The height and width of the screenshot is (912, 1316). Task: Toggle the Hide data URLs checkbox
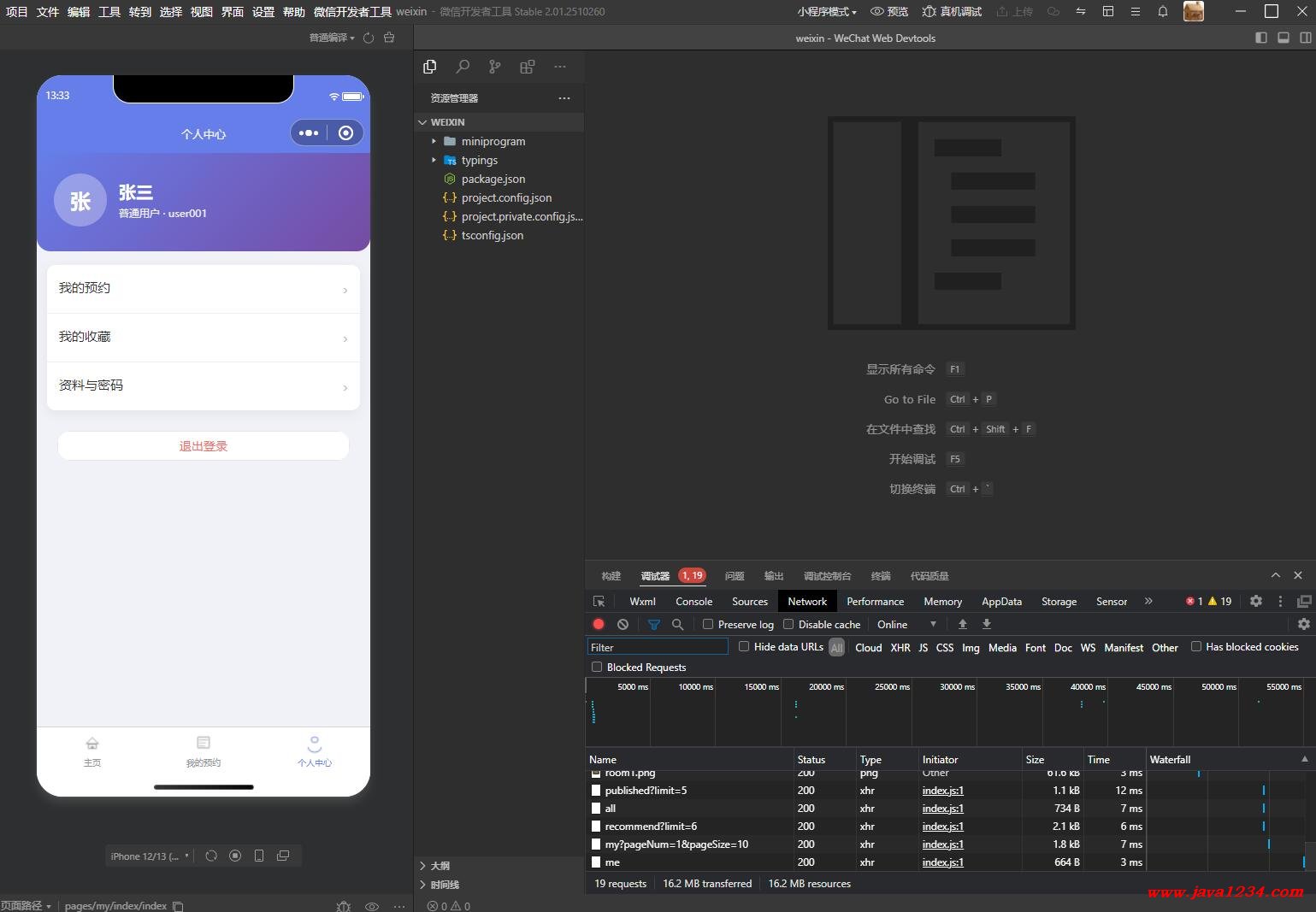click(744, 647)
